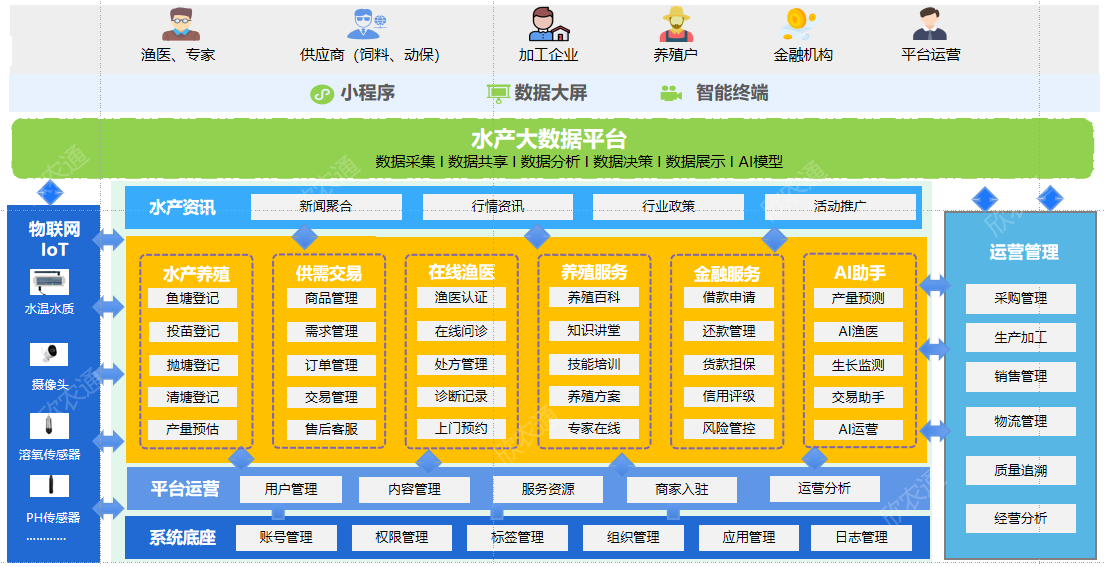
Task: Click the 渔医、专家 avatar icon
Action: [181, 25]
